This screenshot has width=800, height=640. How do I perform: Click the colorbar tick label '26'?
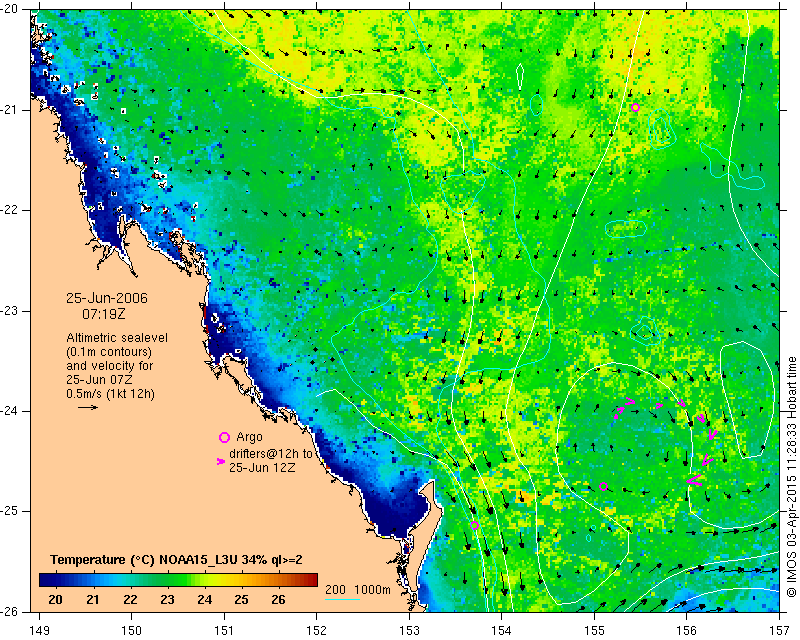coord(278,600)
